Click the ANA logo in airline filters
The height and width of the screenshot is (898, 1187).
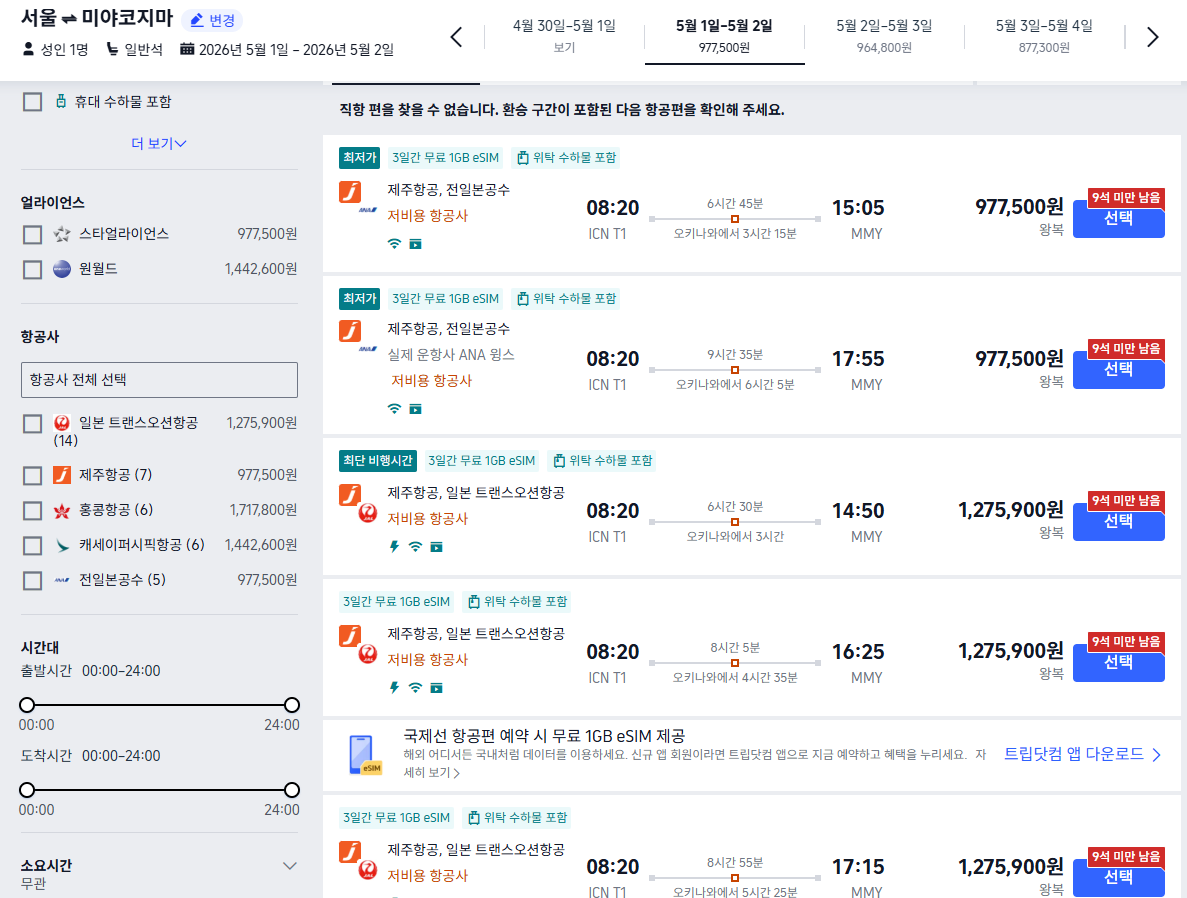[x=62, y=581]
